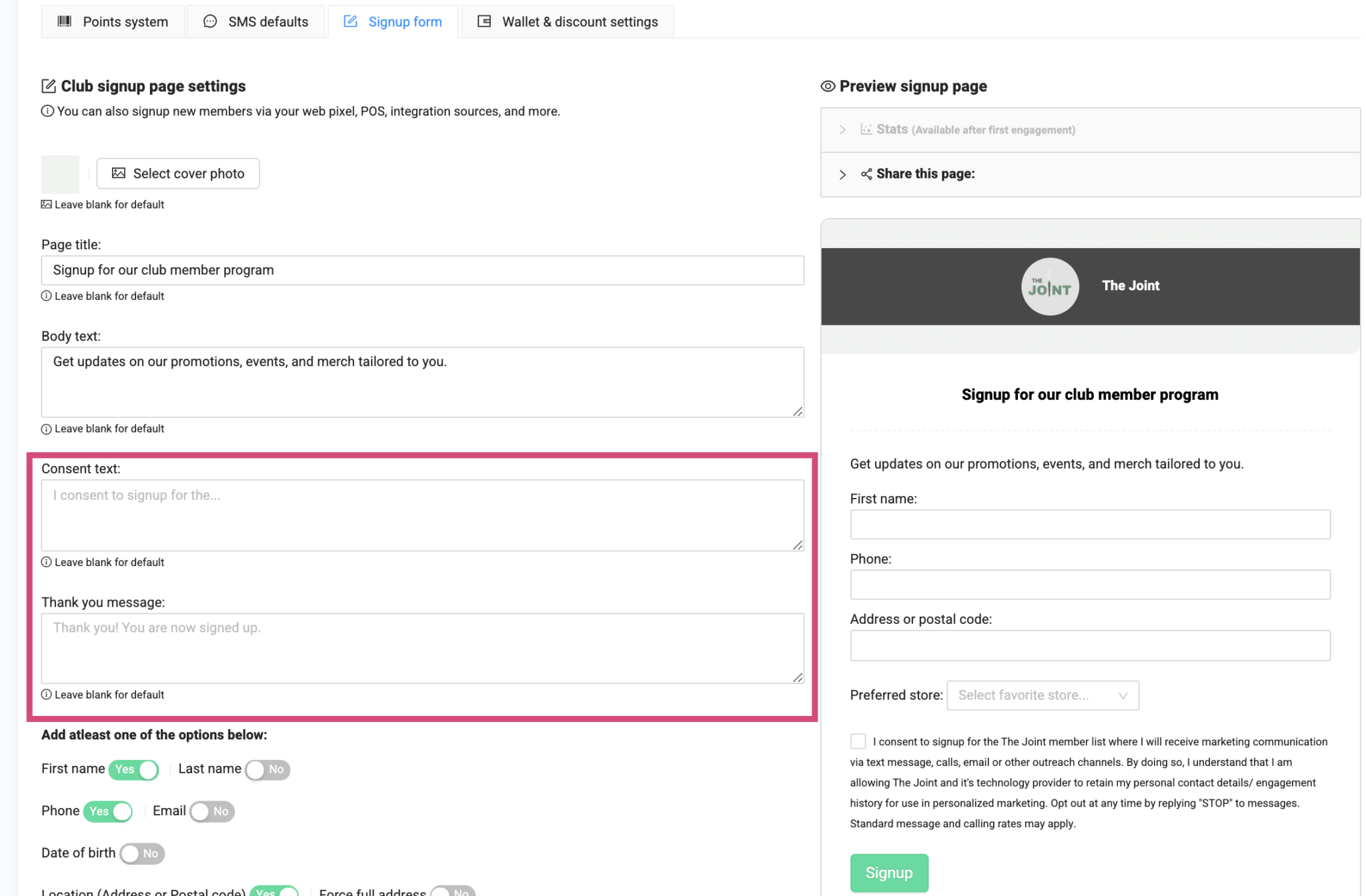Click the Stats bar chart icon

coord(867,129)
